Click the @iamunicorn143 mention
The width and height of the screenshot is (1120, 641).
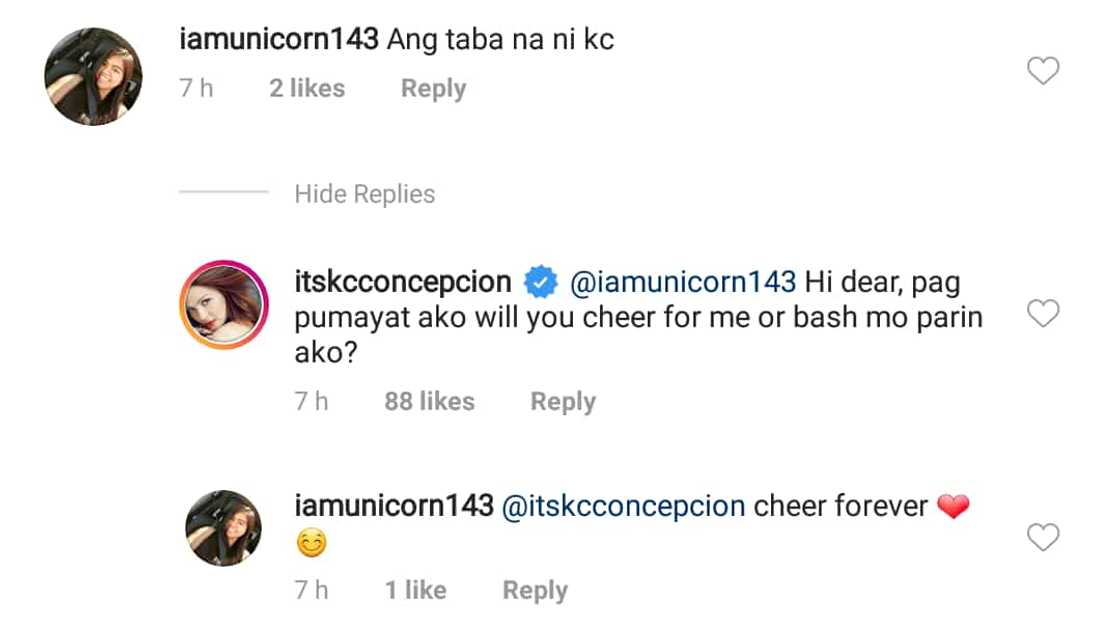click(x=682, y=283)
